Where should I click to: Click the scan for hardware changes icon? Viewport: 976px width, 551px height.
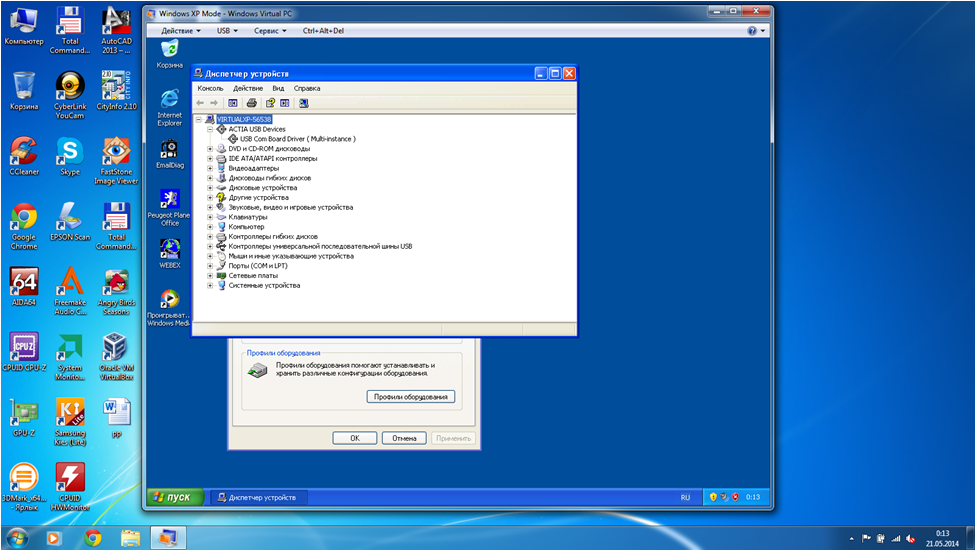coord(304,102)
